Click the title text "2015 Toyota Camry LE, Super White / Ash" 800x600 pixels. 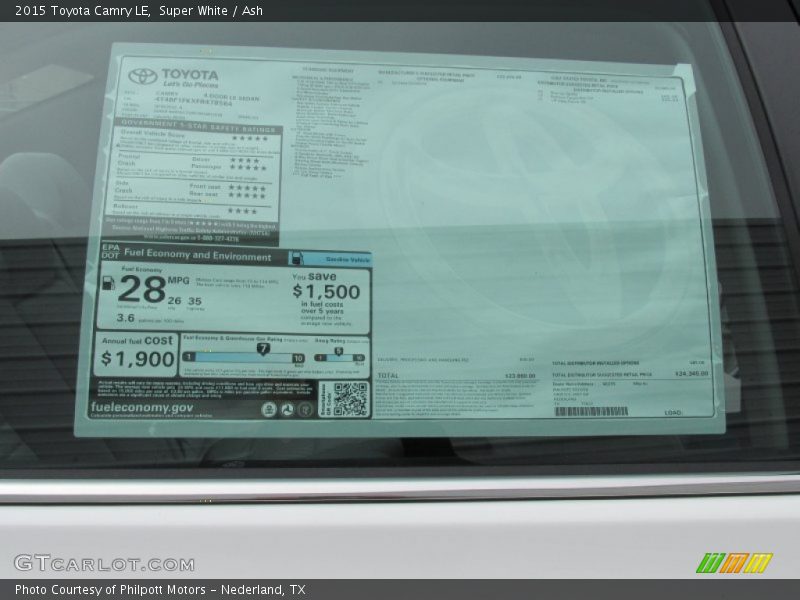tap(139, 10)
